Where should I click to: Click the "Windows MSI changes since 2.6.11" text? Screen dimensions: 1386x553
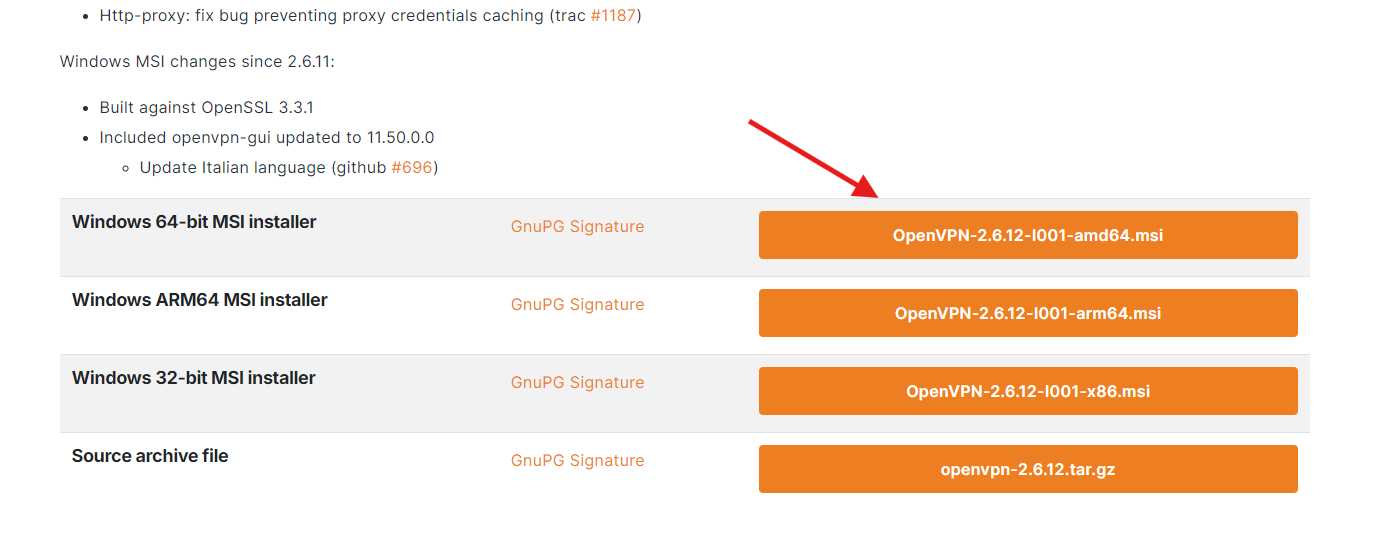[197, 62]
